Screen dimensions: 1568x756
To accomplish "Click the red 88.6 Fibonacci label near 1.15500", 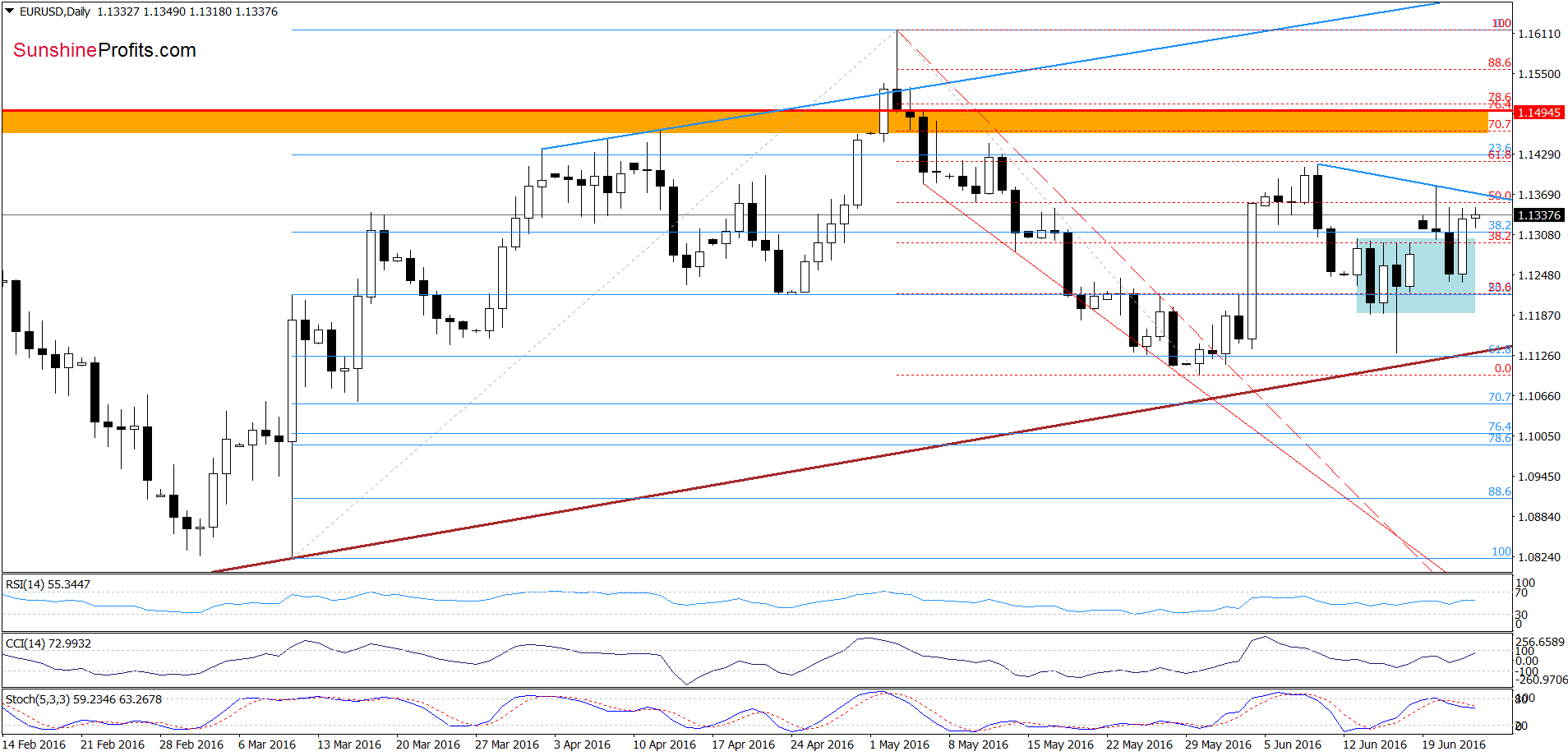I will coord(1499,62).
